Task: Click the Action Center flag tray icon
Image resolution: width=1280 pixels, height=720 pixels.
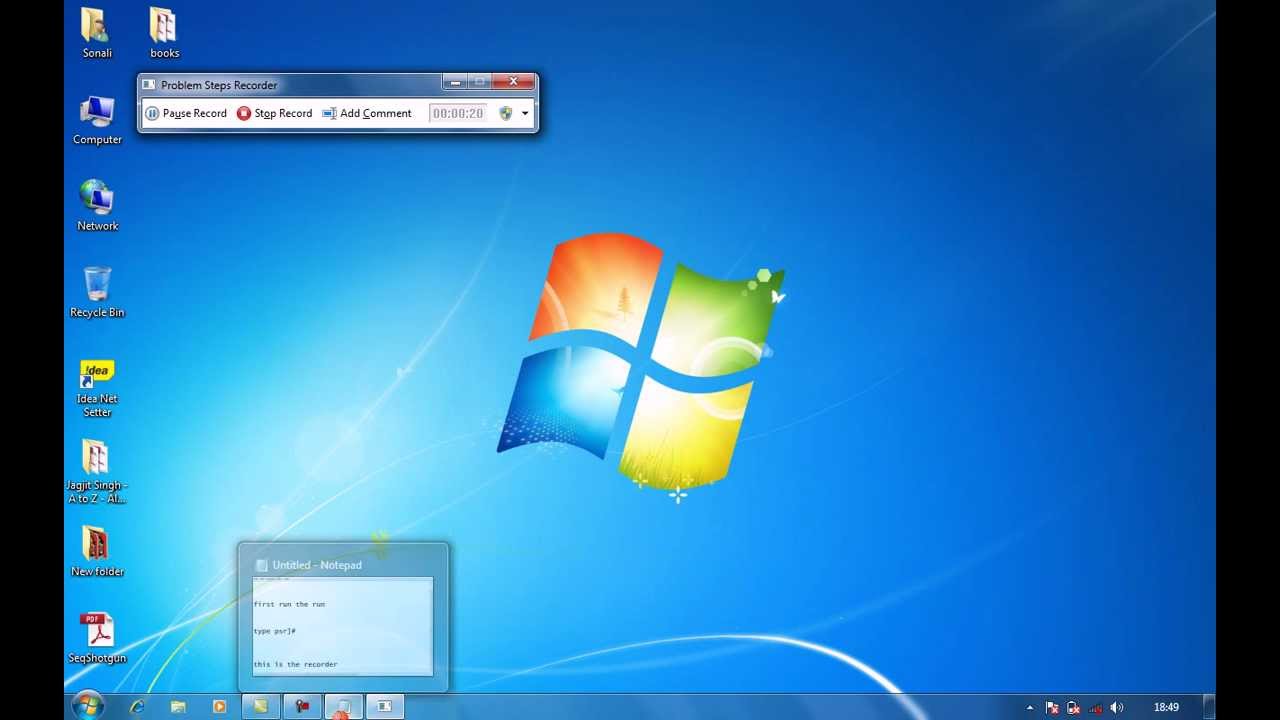Action: (1052, 707)
